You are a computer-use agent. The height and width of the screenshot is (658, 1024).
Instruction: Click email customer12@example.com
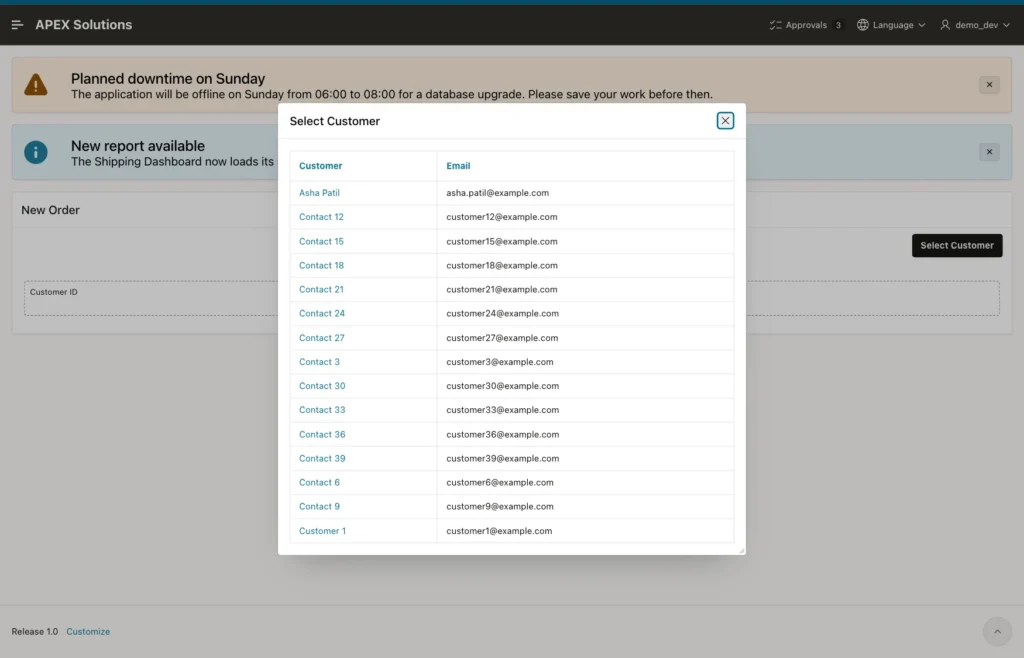coord(502,217)
